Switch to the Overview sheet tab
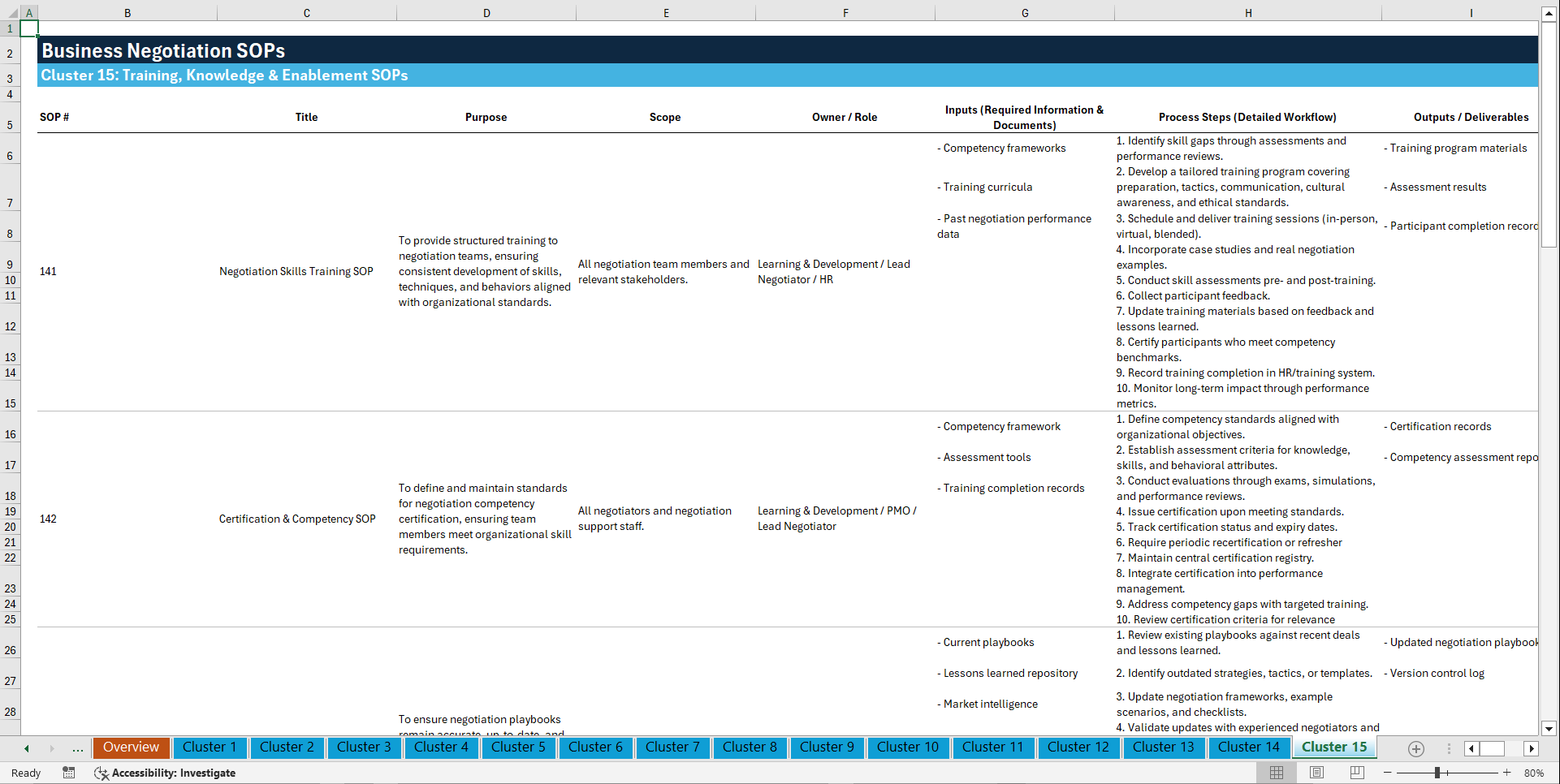 131,747
